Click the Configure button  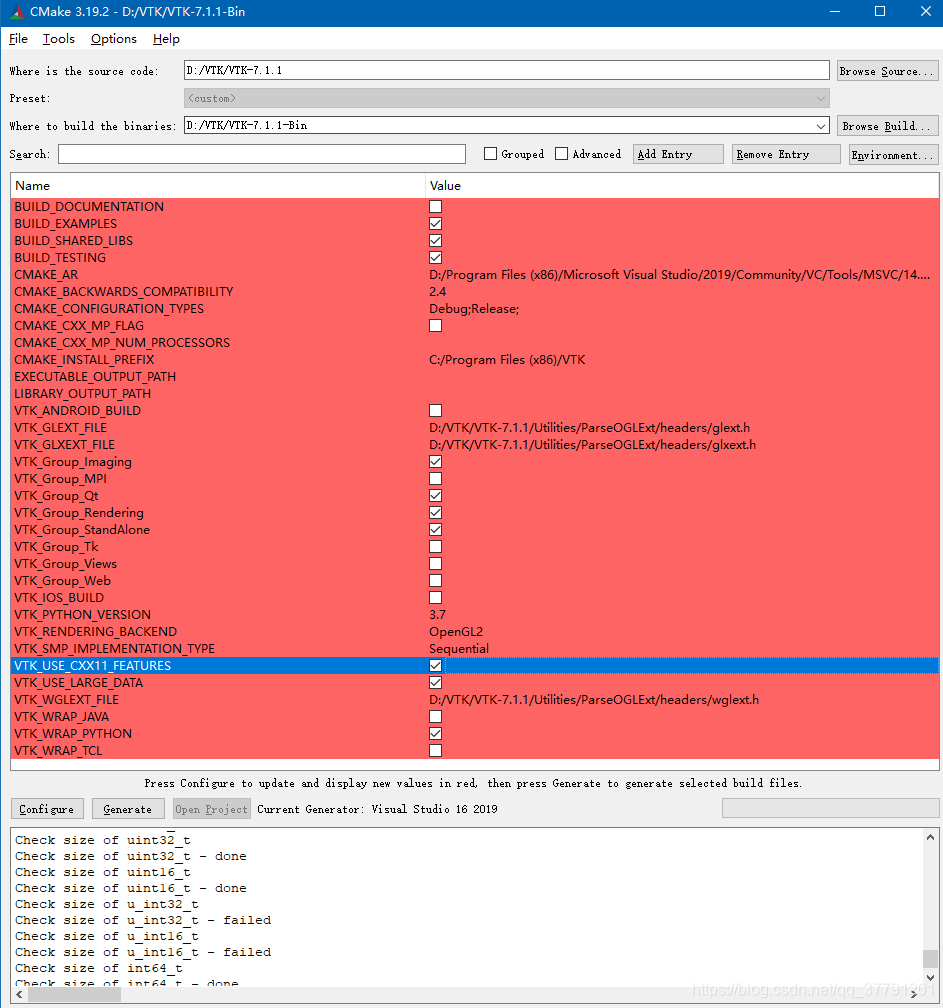(x=47, y=809)
